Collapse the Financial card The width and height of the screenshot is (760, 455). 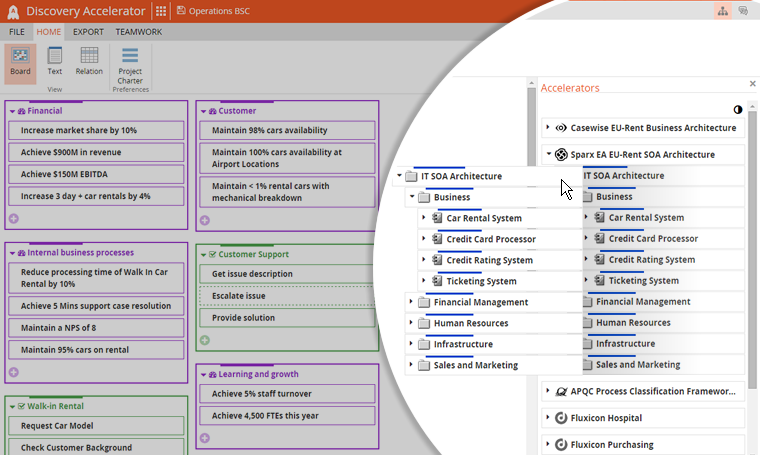(12, 111)
